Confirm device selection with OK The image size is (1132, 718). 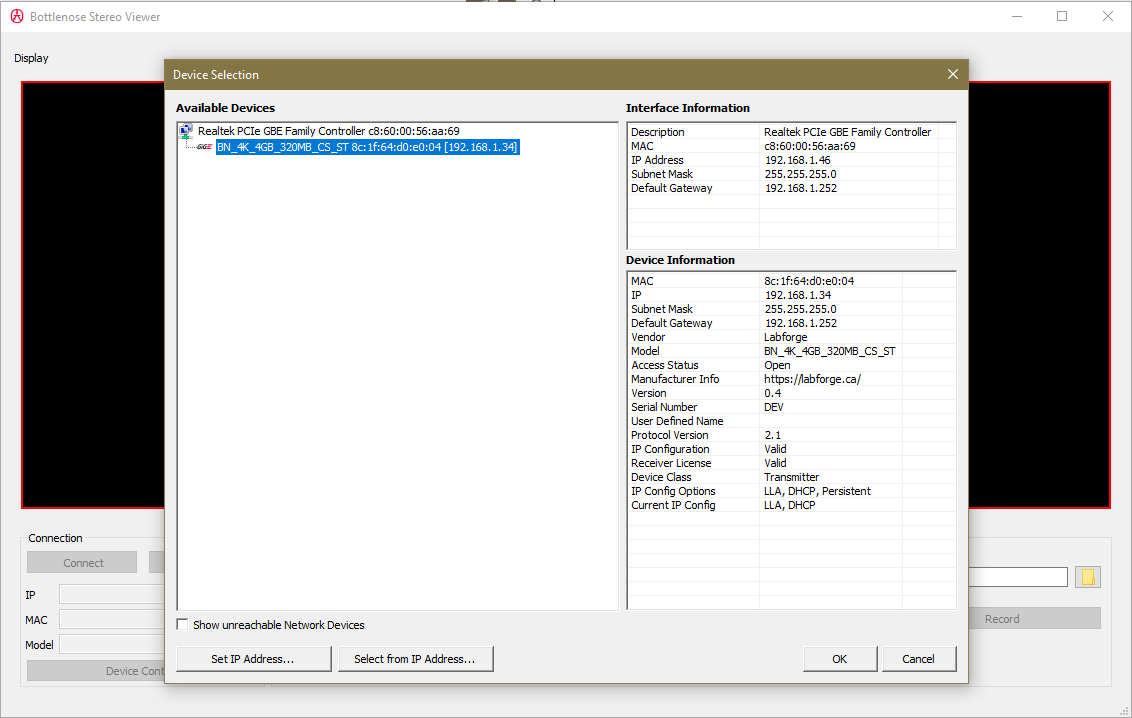click(x=840, y=659)
